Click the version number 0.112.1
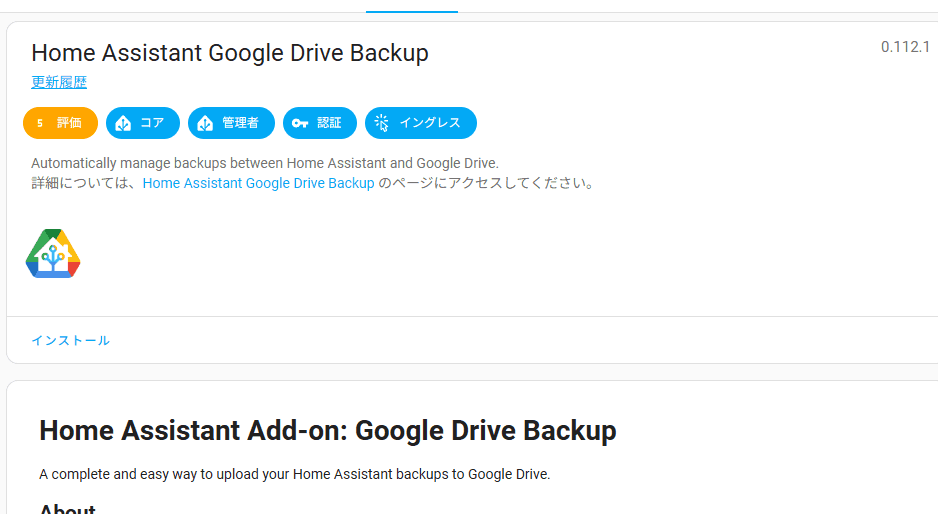This screenshot has width=938, height=514. click(905, 47)
